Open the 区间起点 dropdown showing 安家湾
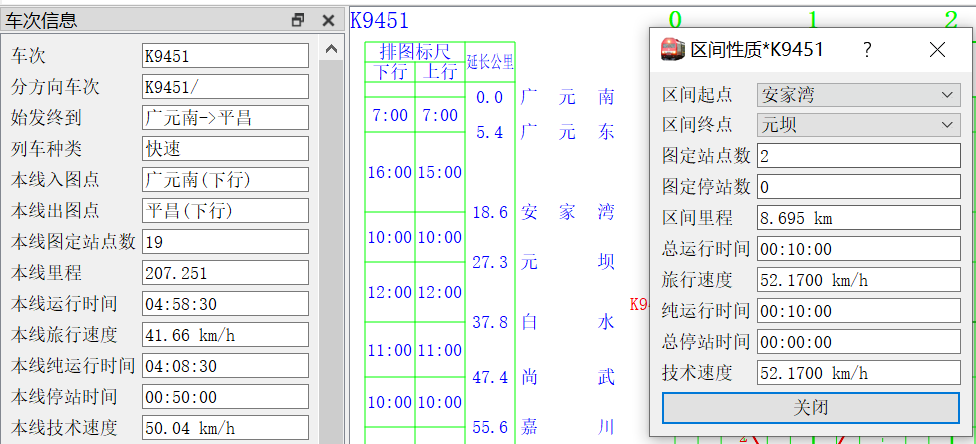Viewport: 976px width, 444px height. click(x=859, y=95)
